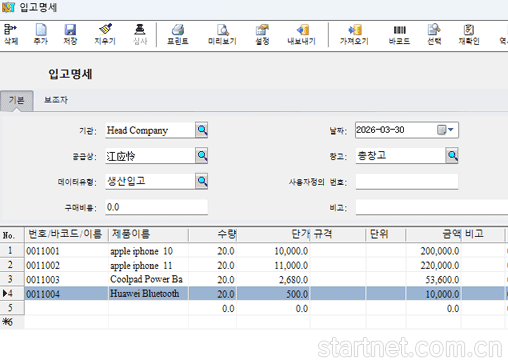
Task: Open lookup for Head Company field
Action: pyautogui.click(x=202, y=130)
